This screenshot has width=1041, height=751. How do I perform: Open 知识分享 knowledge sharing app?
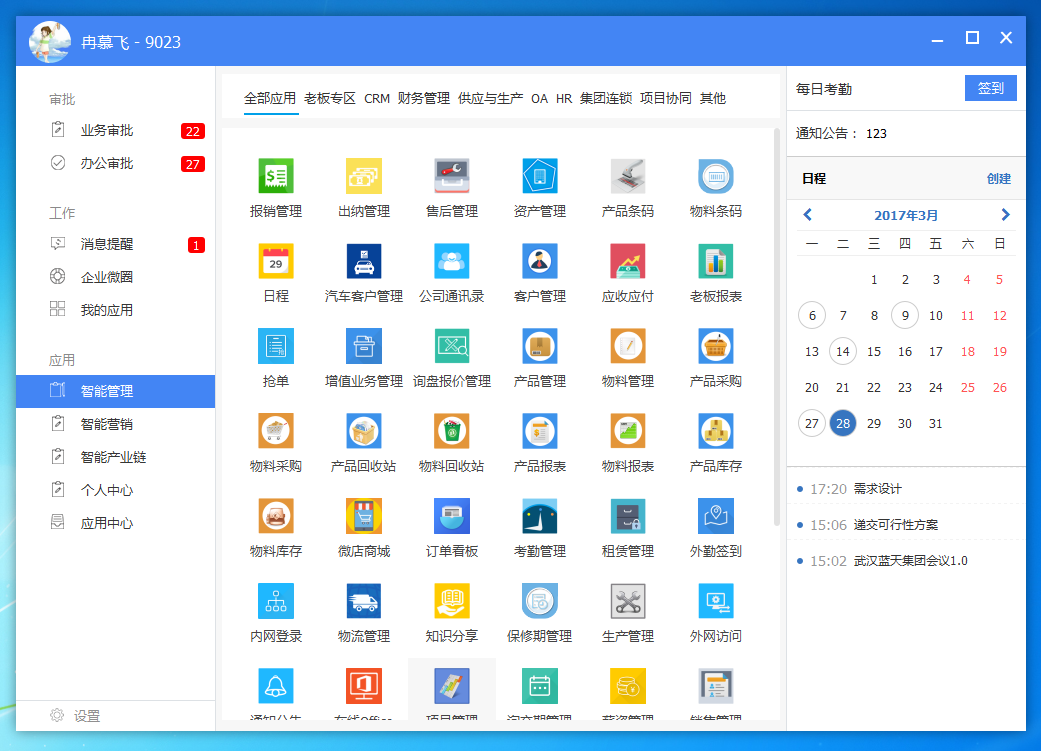451,602
